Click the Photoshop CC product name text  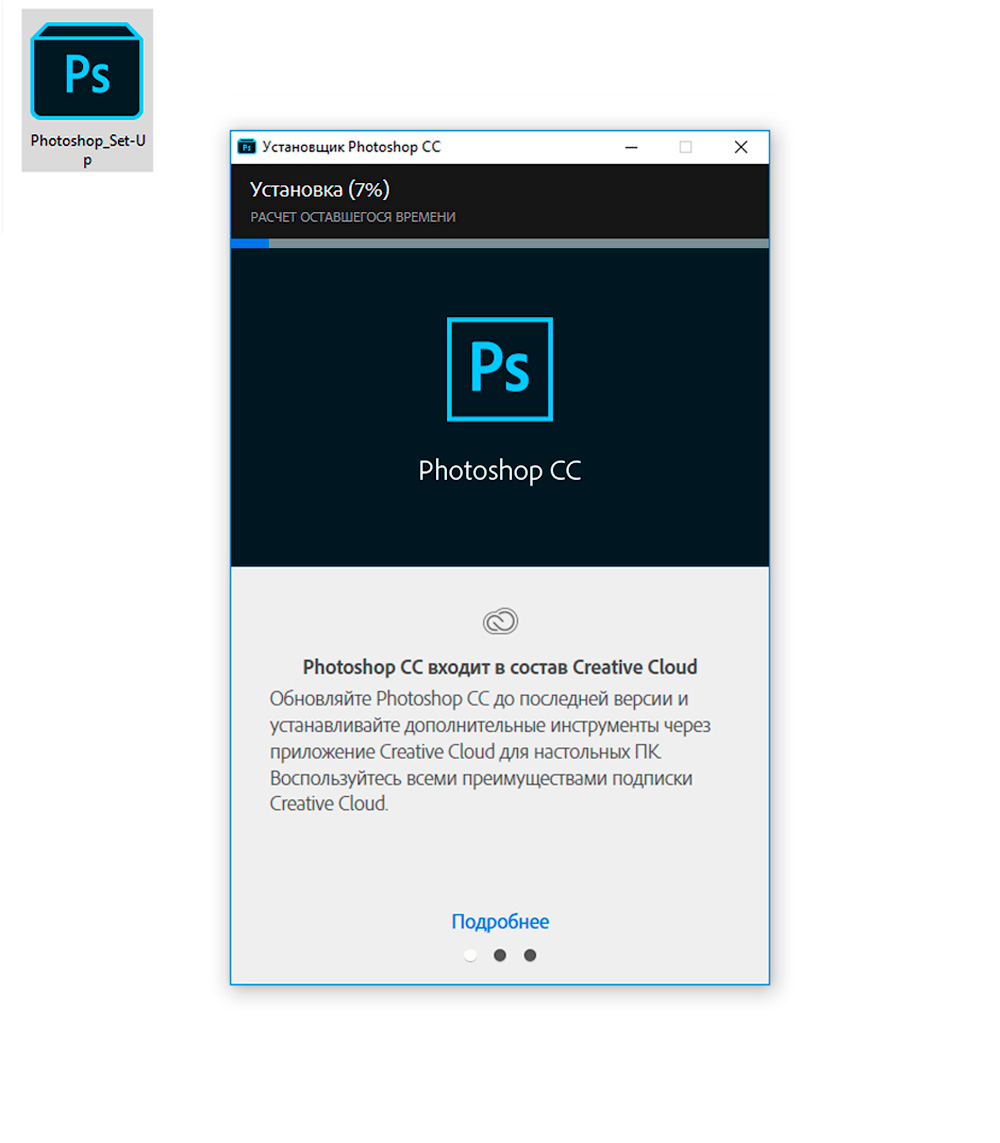pos(500,471)
